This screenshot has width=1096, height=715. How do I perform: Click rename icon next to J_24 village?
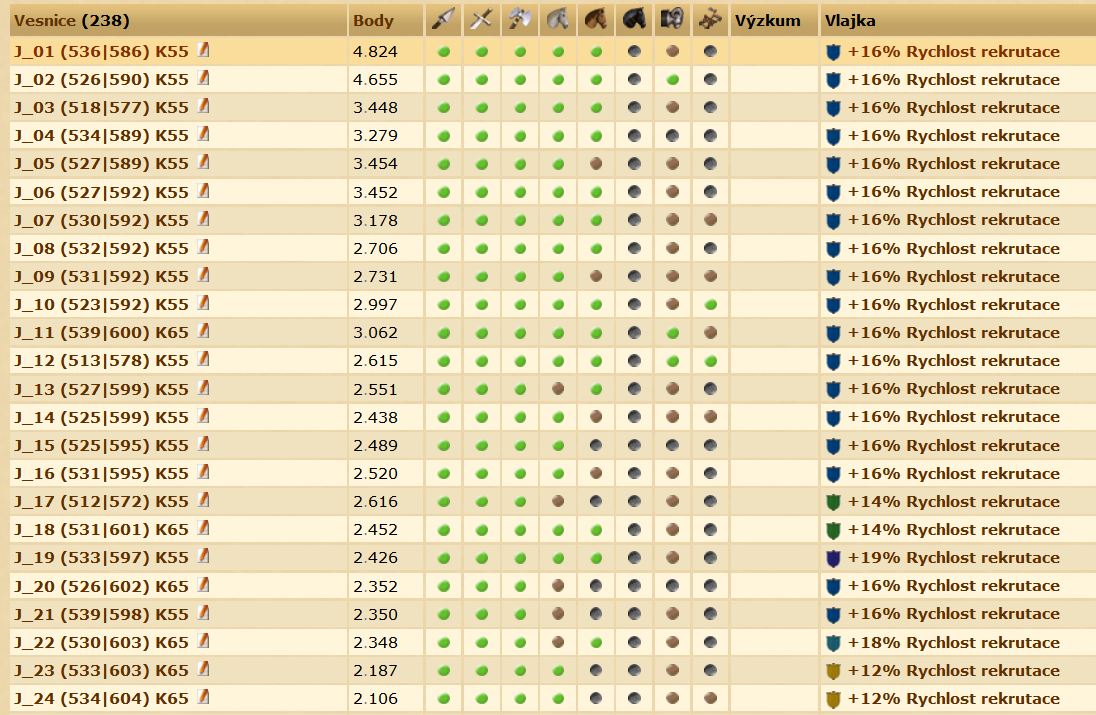[x=203, y=697]
